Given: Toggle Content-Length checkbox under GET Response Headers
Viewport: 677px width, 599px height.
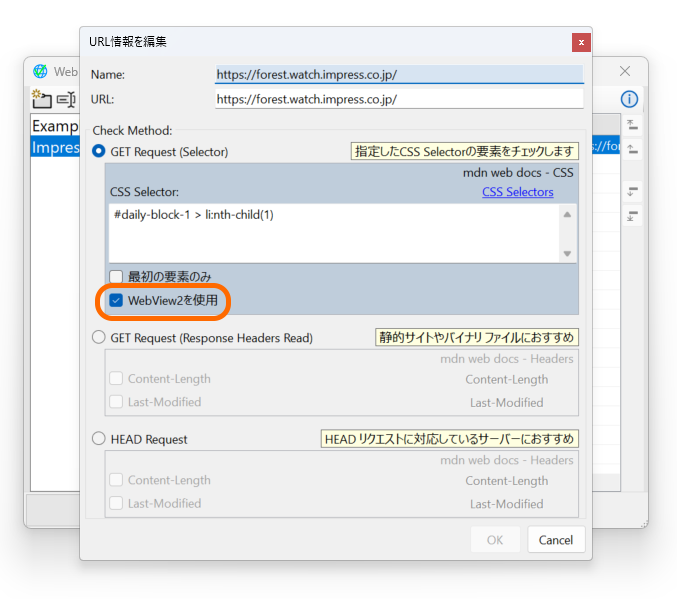Looking at the screenshot, I should pos(116,378).
